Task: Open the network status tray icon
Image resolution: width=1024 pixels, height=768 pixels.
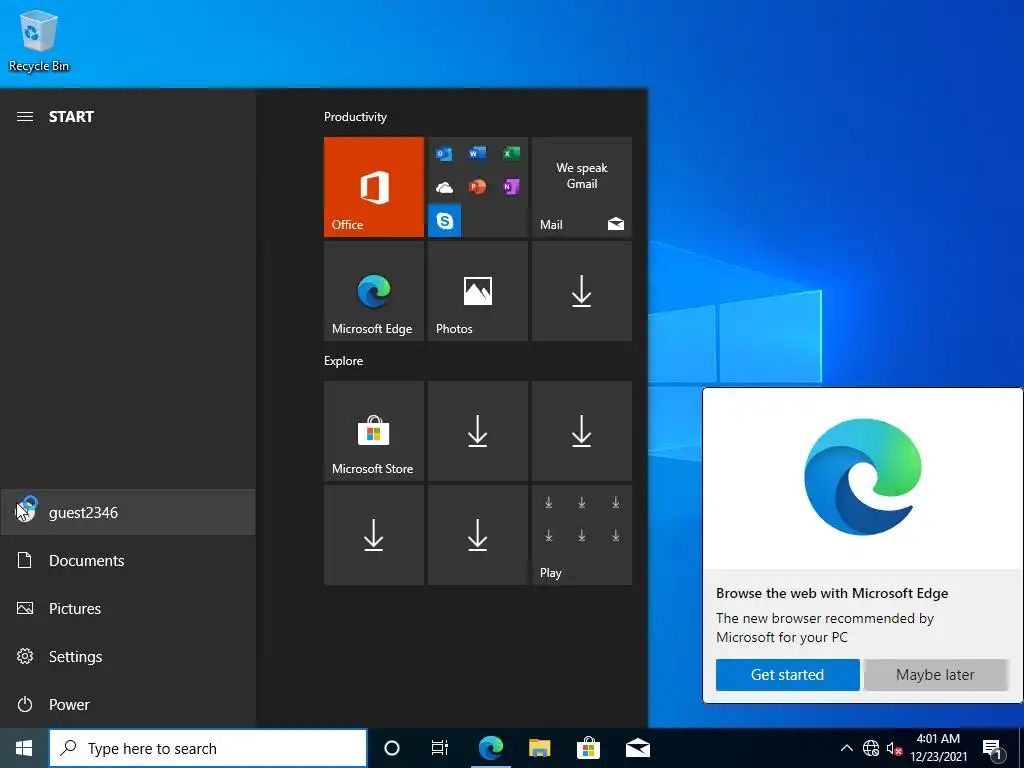Action: point(871,748)
